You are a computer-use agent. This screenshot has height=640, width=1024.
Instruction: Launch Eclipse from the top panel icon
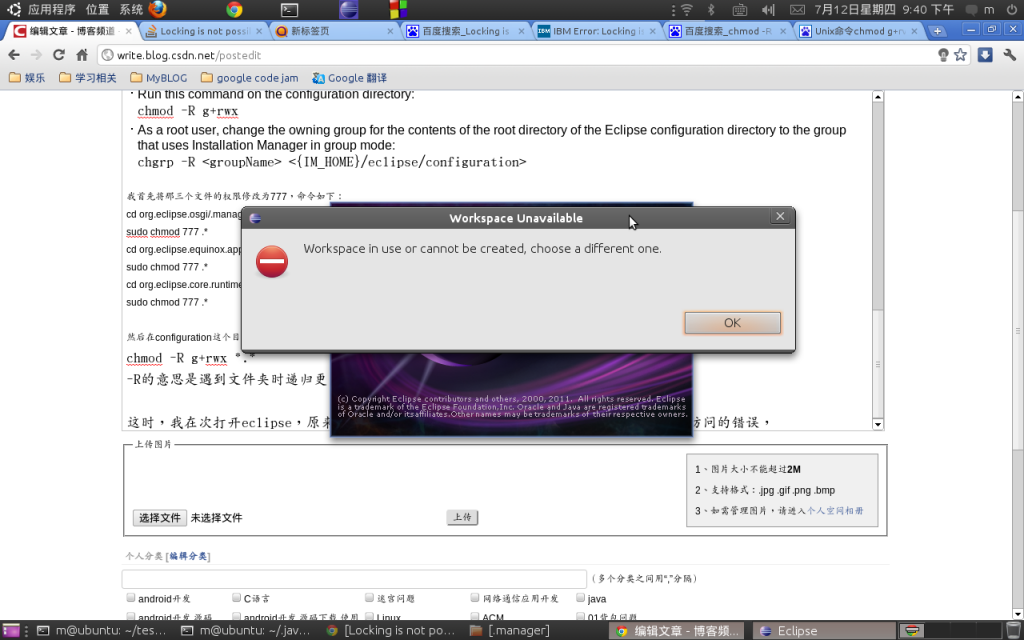click(350, 10)
